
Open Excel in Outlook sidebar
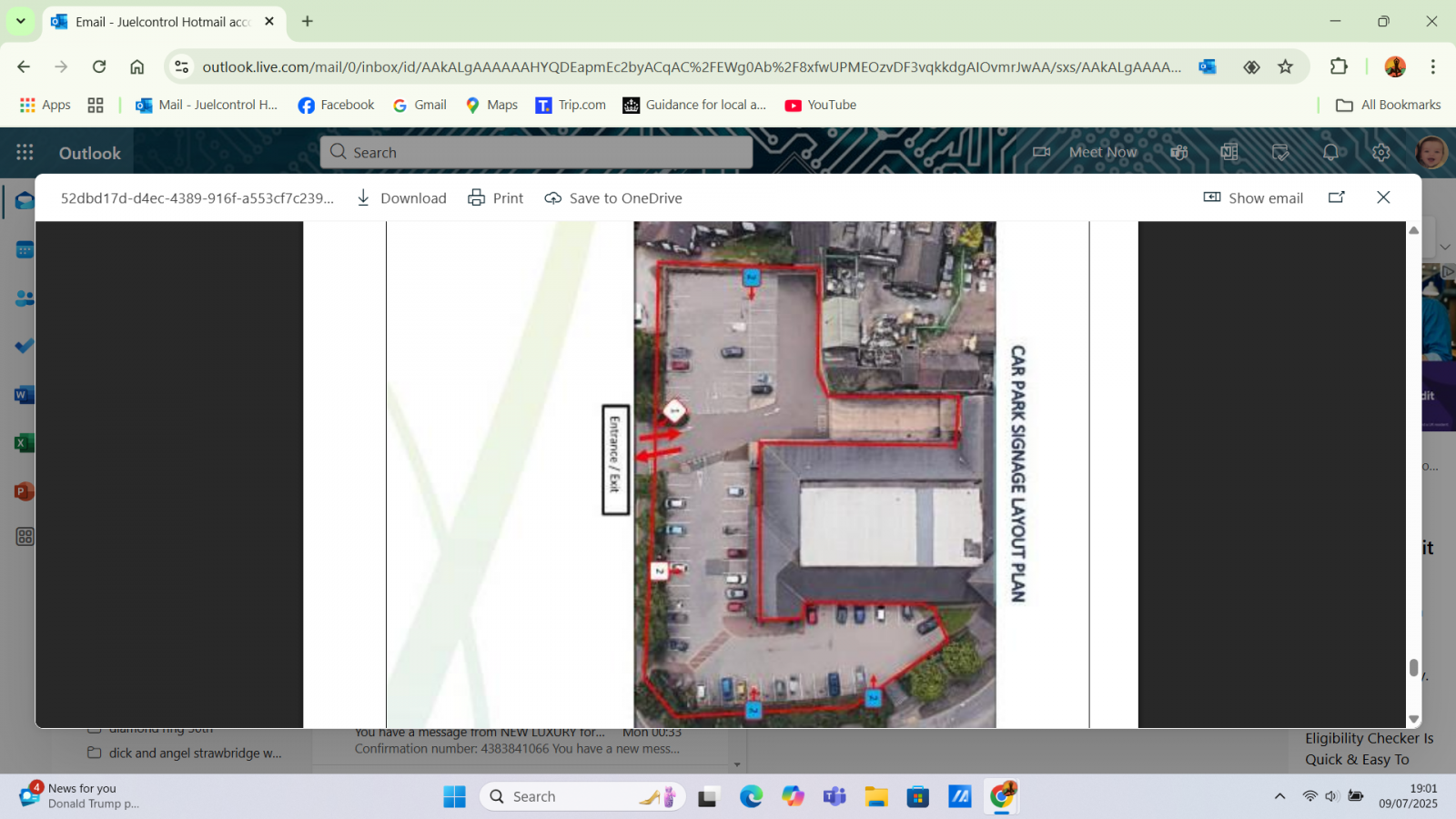tap(25, 443)
